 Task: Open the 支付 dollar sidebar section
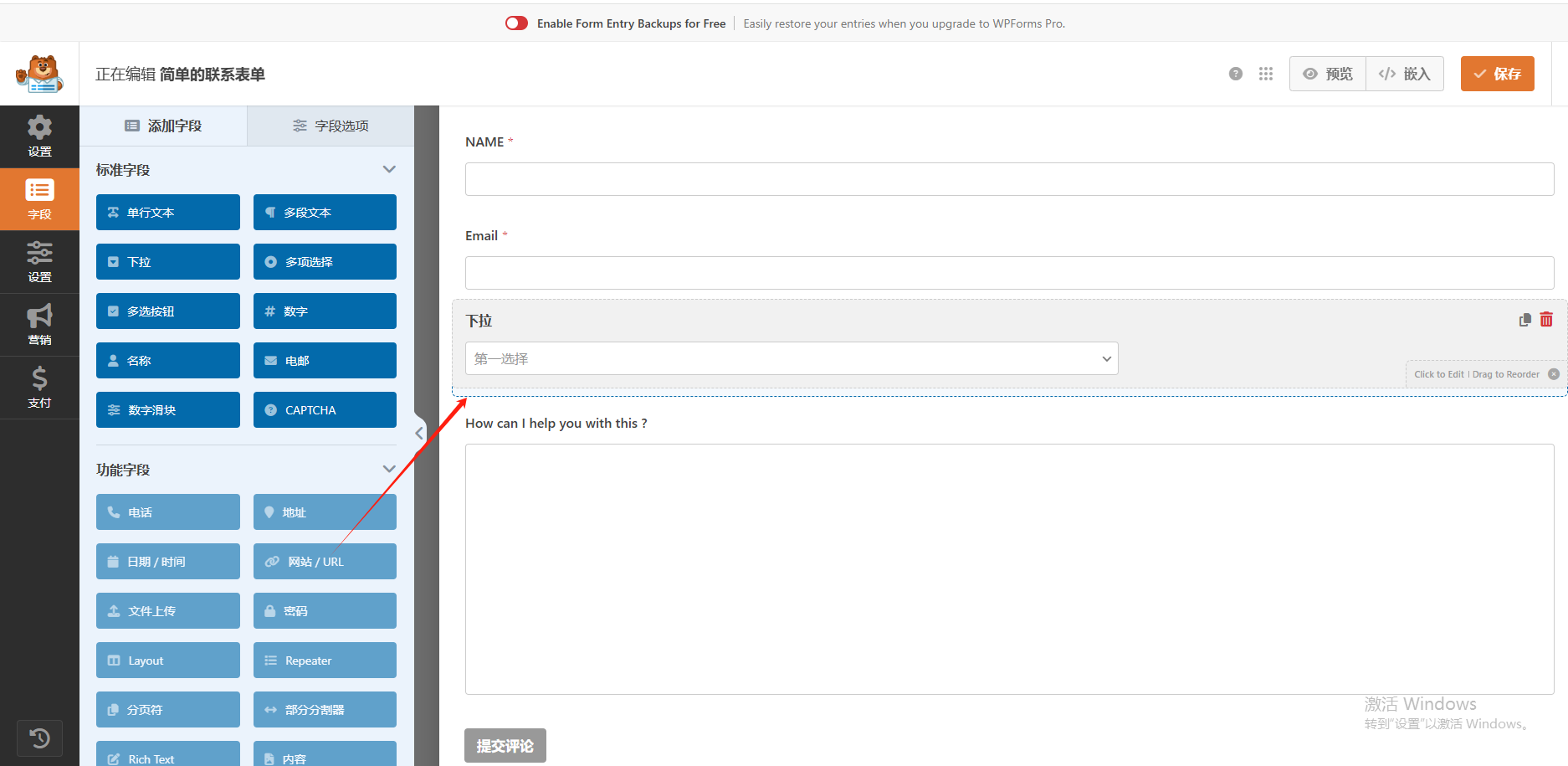coord(39,387)
